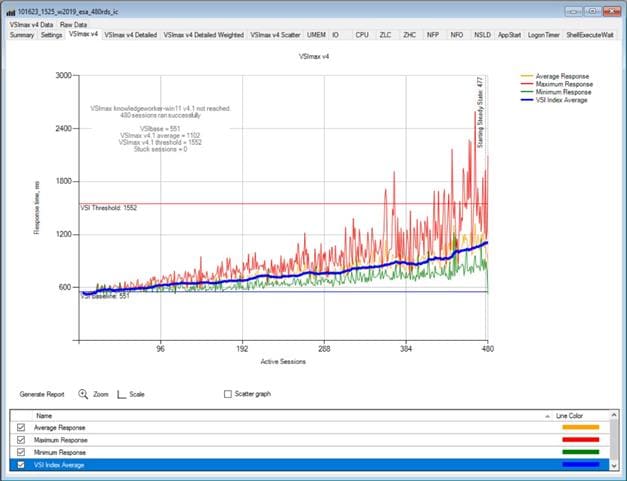Maximize the window
The height and width of the screenshot is (481, 627).
[x=593, y=11]
